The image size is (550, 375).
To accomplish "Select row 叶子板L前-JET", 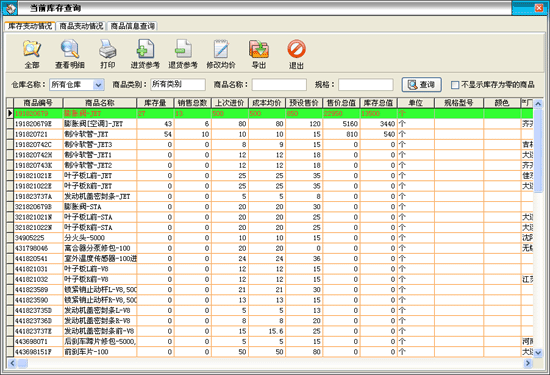I will pos(270,176).
